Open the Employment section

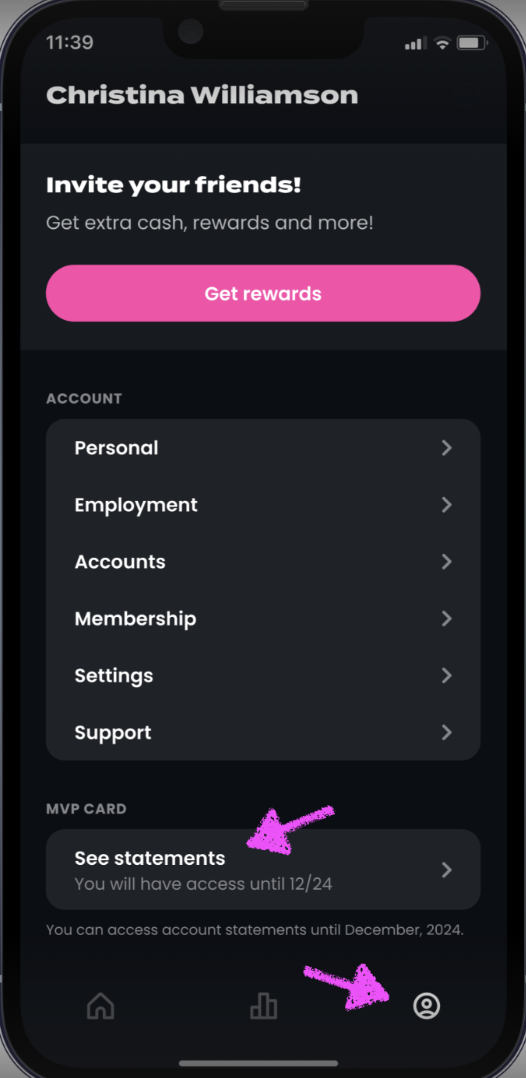[x=263, y=505]
